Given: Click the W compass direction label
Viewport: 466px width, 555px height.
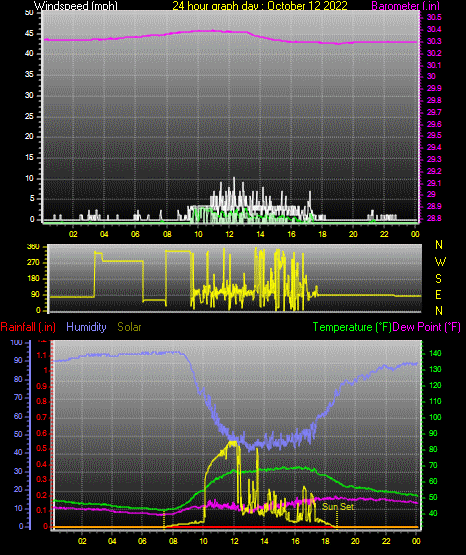Looking at the screenshot, I should click(440, 262).
